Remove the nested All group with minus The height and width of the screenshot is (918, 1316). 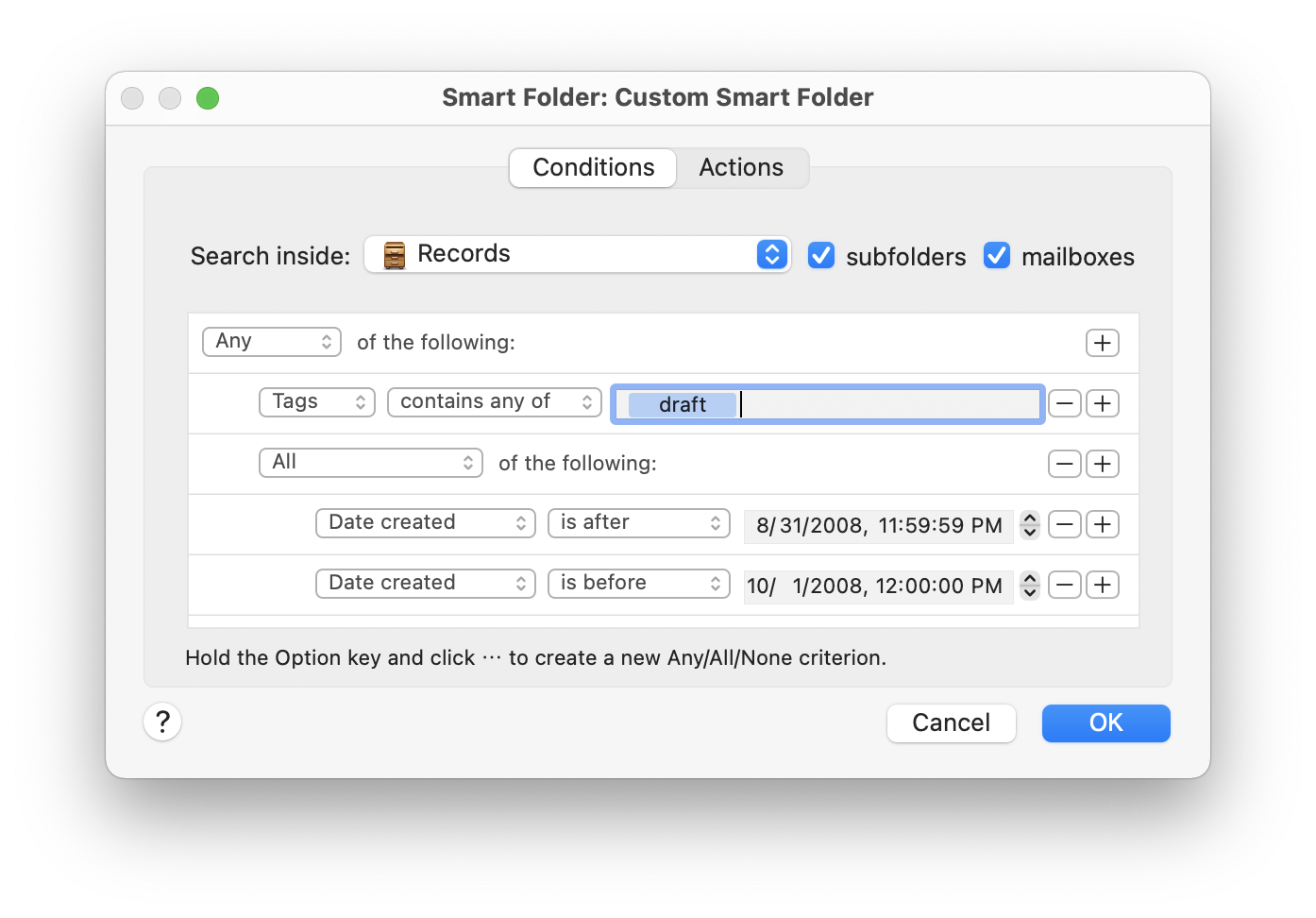[1065, 464]
